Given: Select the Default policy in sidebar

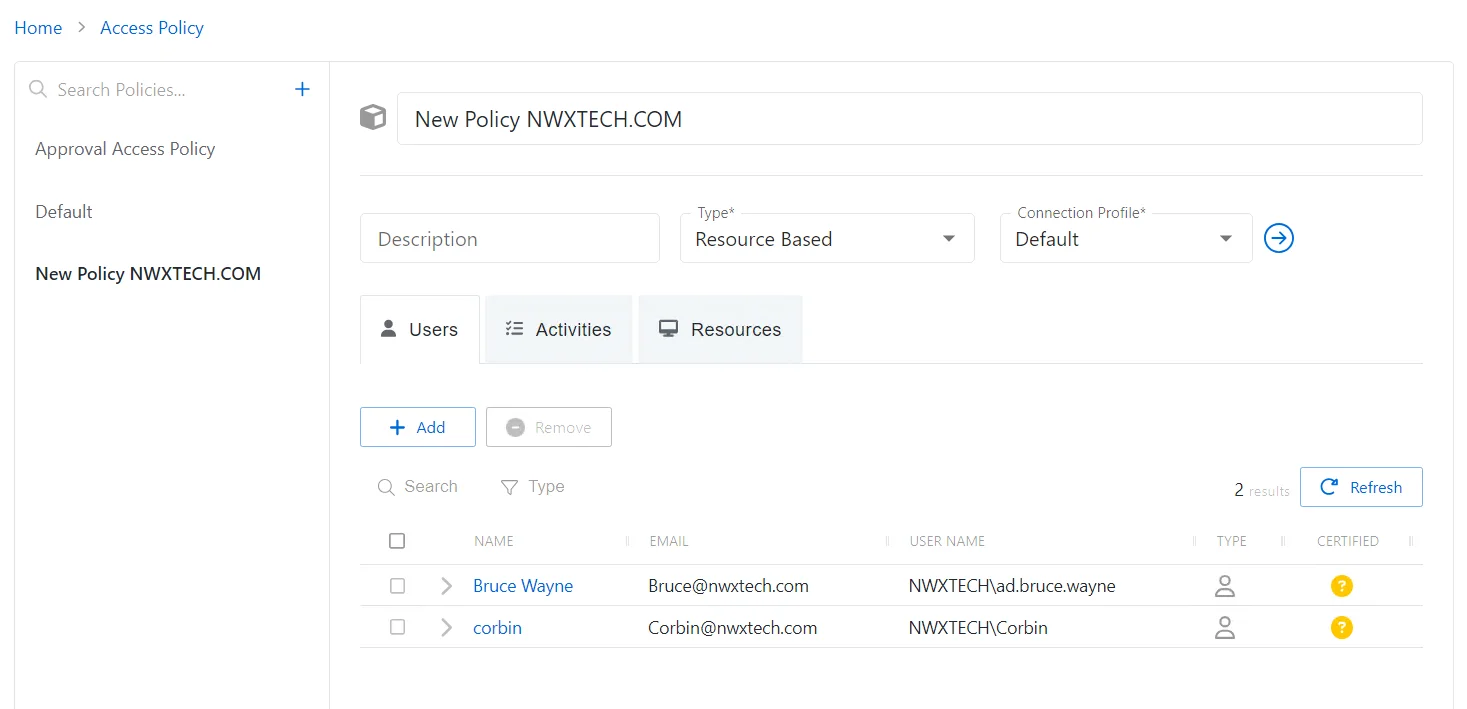Looking at the screenshot, I should tap(64, 212).
